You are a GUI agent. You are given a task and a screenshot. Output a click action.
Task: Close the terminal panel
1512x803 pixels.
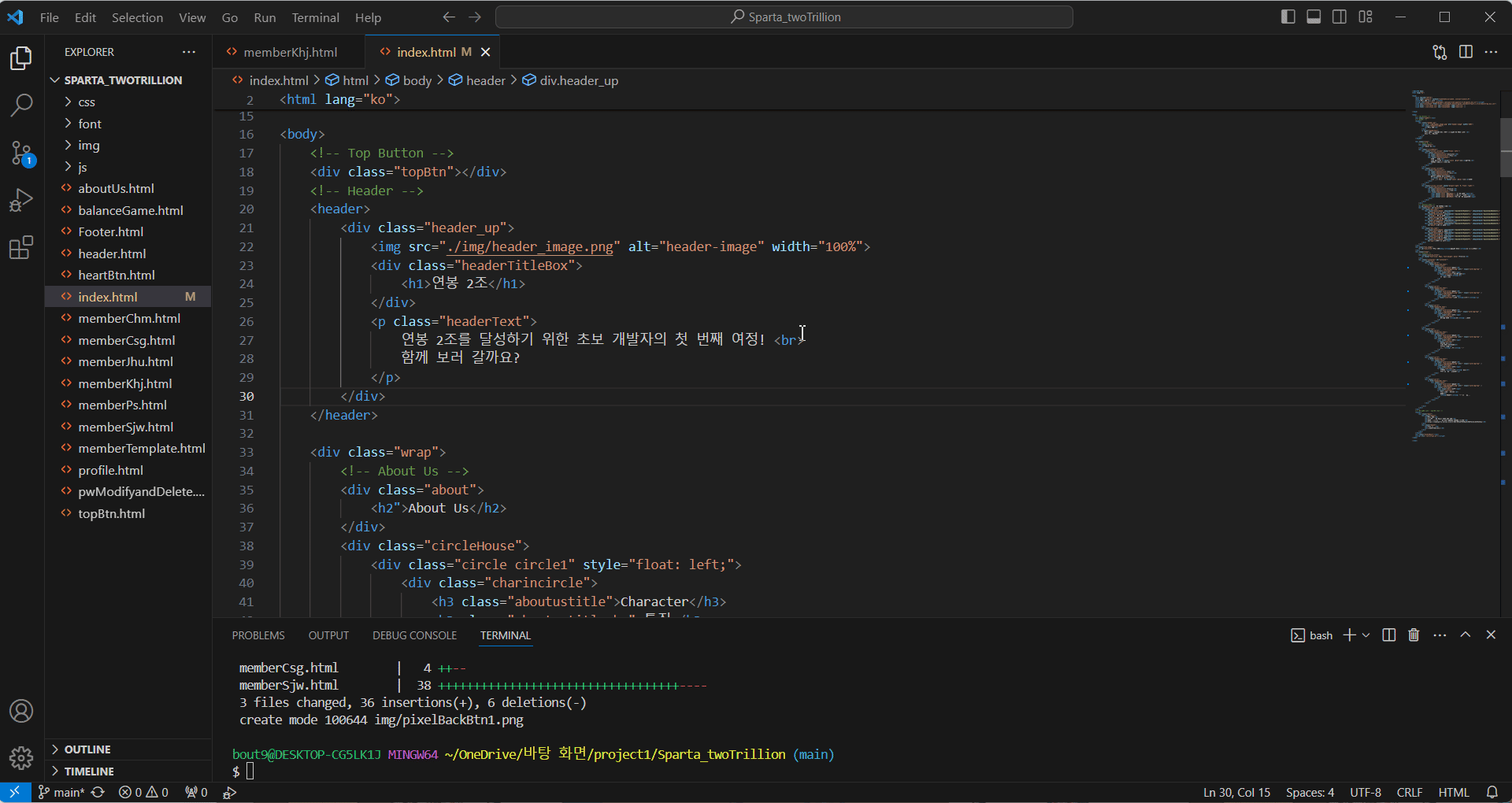point(1491,635)
